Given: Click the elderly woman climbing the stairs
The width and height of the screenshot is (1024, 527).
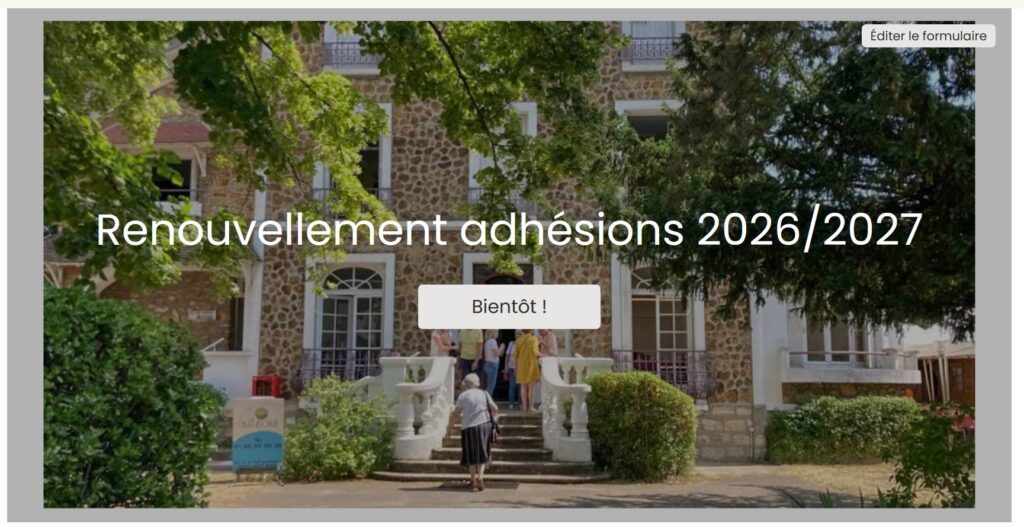Looking at the screenshot, I should [475, 432].
